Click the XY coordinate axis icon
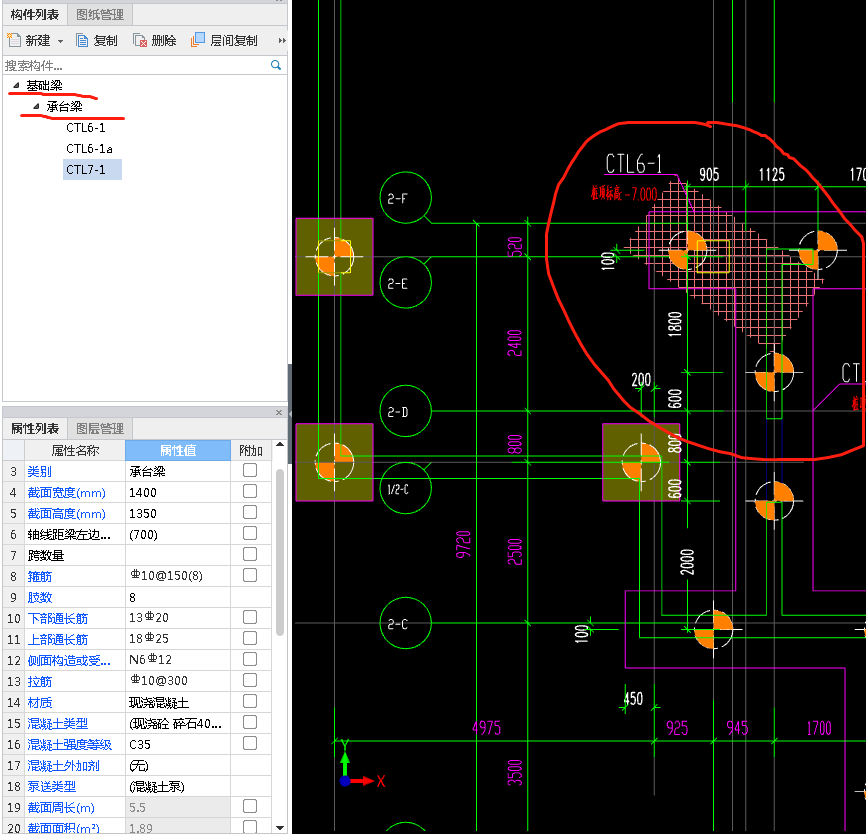This screenshot has height=834, width=866. pos(361,765)
